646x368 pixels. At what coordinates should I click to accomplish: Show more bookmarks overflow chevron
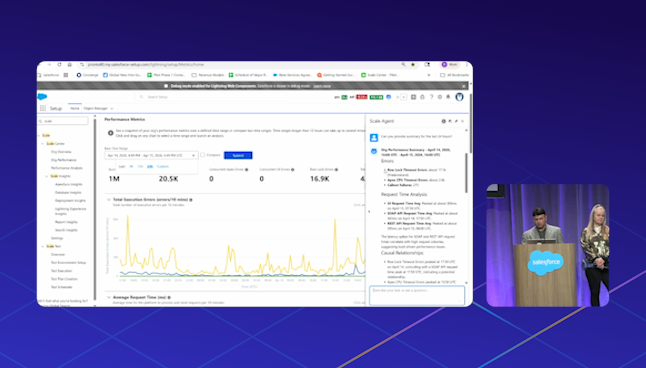click(x=429, y=75)
